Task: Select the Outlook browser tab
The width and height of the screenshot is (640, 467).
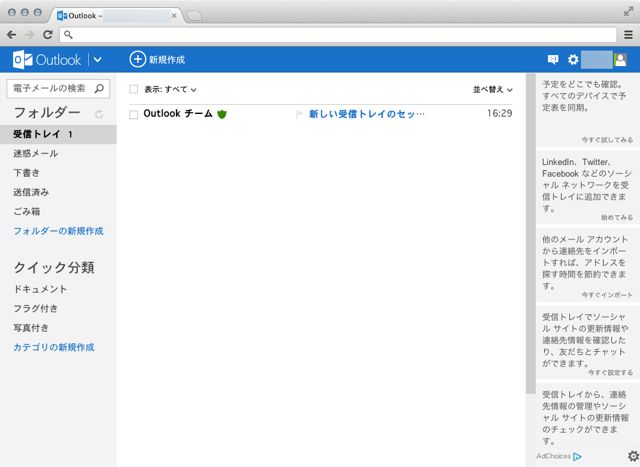Action: click(x=116, y=16)
